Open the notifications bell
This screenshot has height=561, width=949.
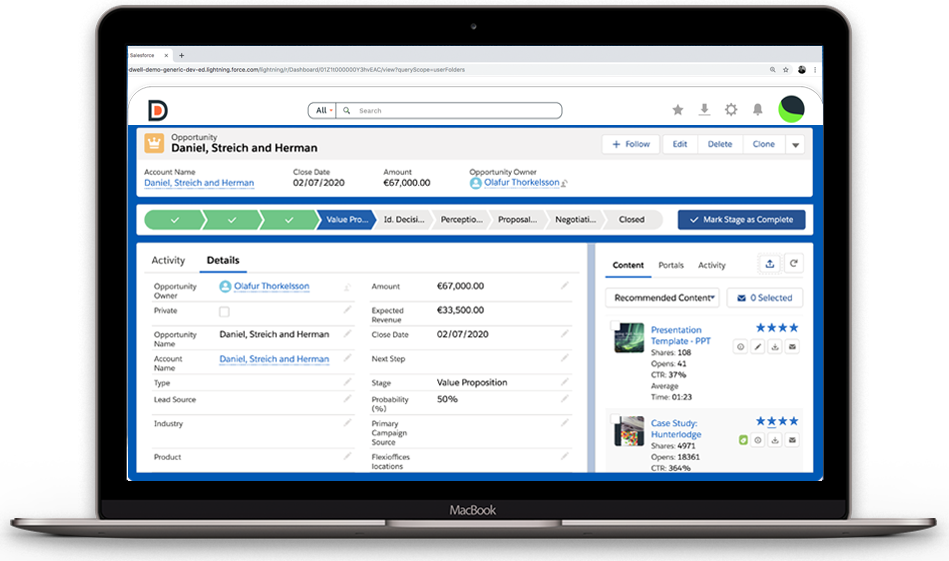[x=757, y=110]
